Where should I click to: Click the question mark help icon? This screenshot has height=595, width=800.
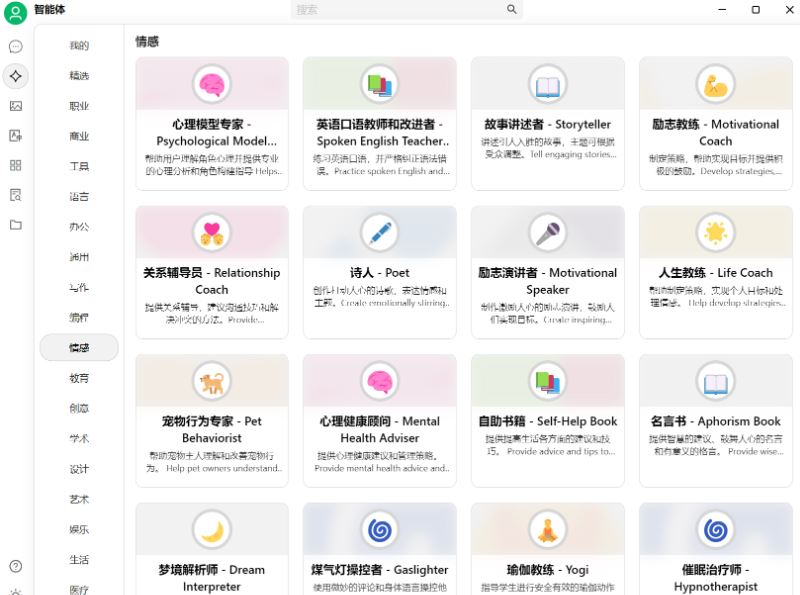tap(15, 567)
